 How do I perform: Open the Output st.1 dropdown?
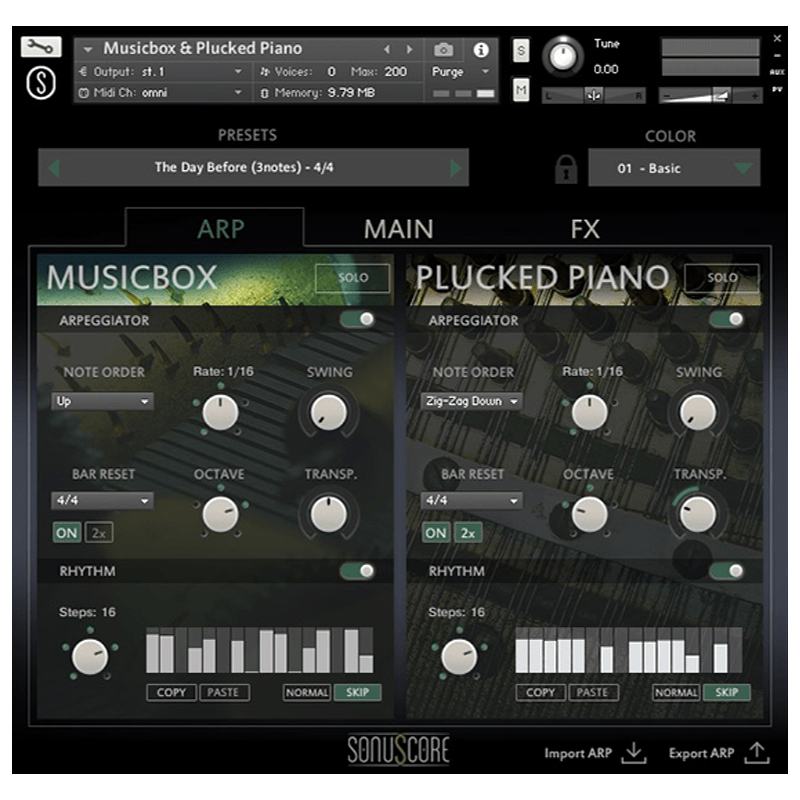(x=161, y=72)
